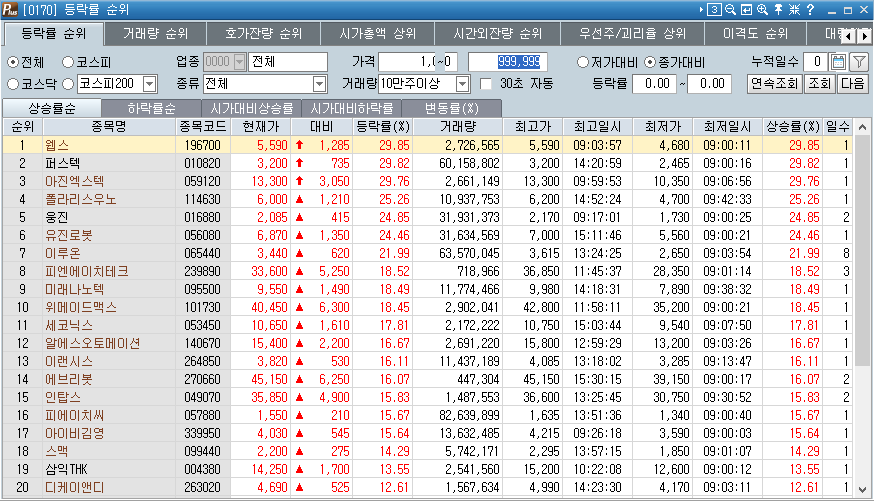Select the 알에스오토메이션 stock name
874x501 pixels.
(x=93, y=343)
